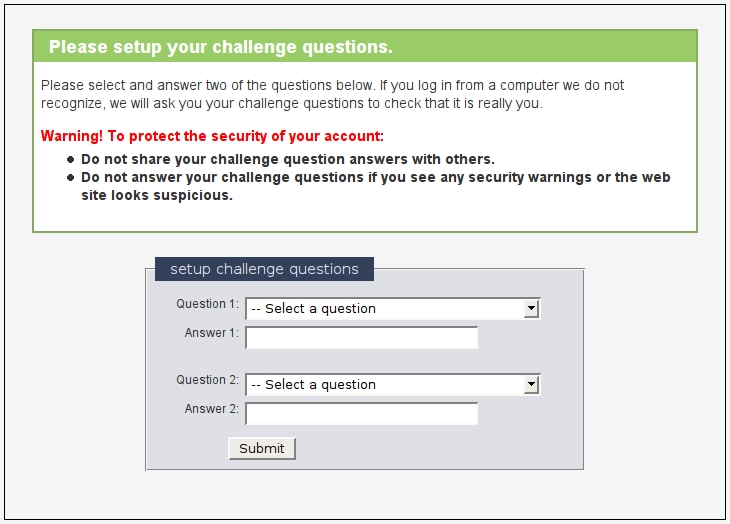Focus the Answer 1 text field

pos(361,337)
